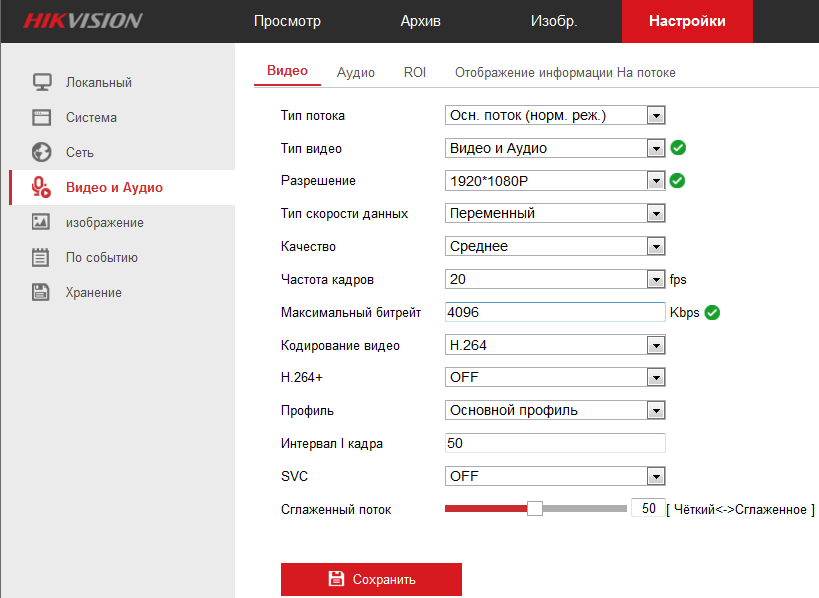Screen dimensions: 819x598
Task: Click the globe icon for Сеть
Action: click(41, 152)
